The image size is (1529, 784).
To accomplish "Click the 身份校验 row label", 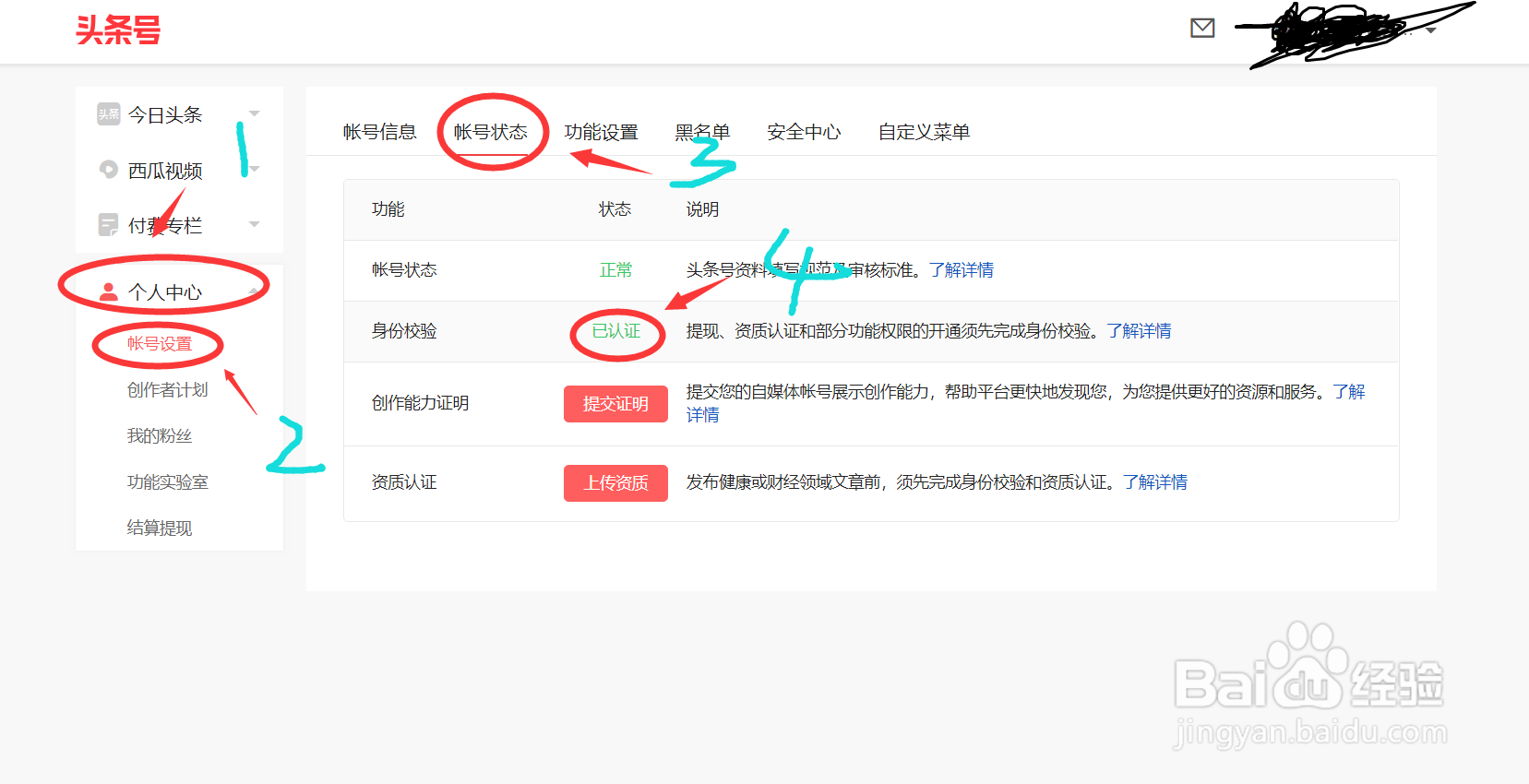I will [404, 331].
